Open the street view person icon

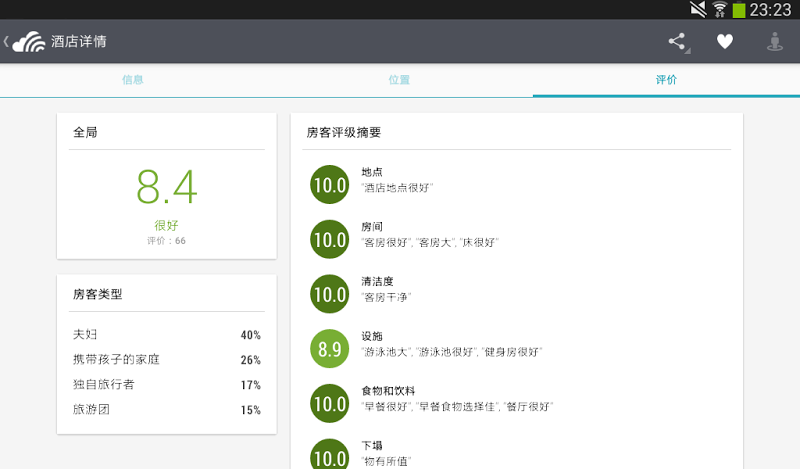pos(774,41)
